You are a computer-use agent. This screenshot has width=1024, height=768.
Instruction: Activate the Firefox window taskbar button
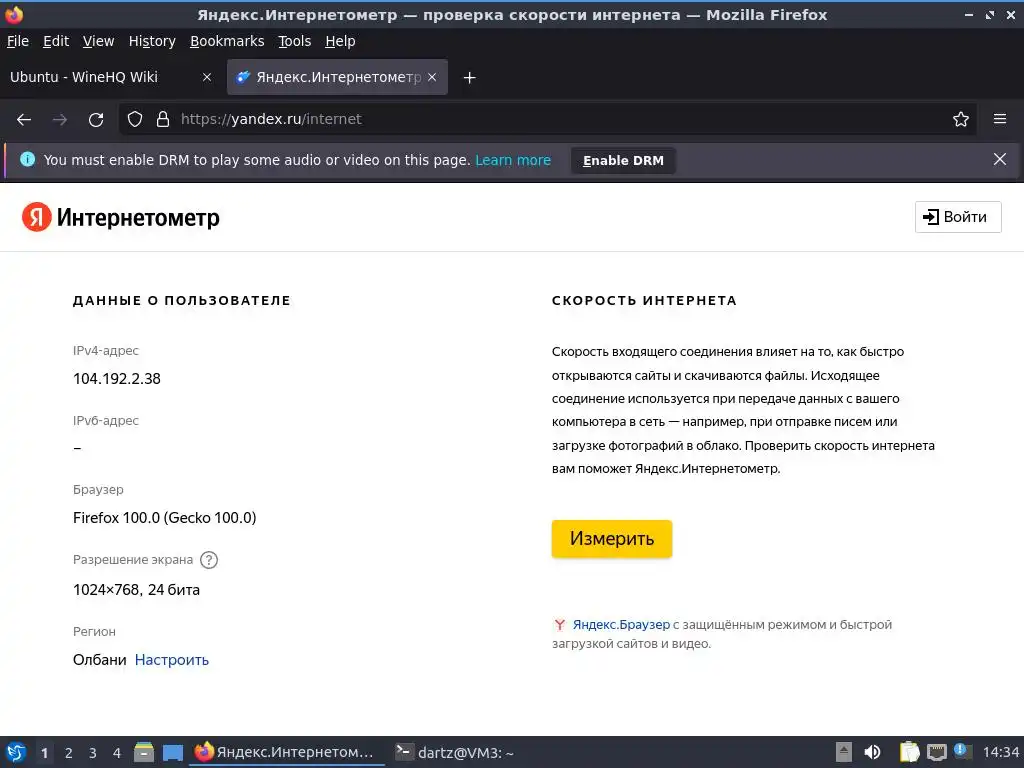tap(287, 752)
